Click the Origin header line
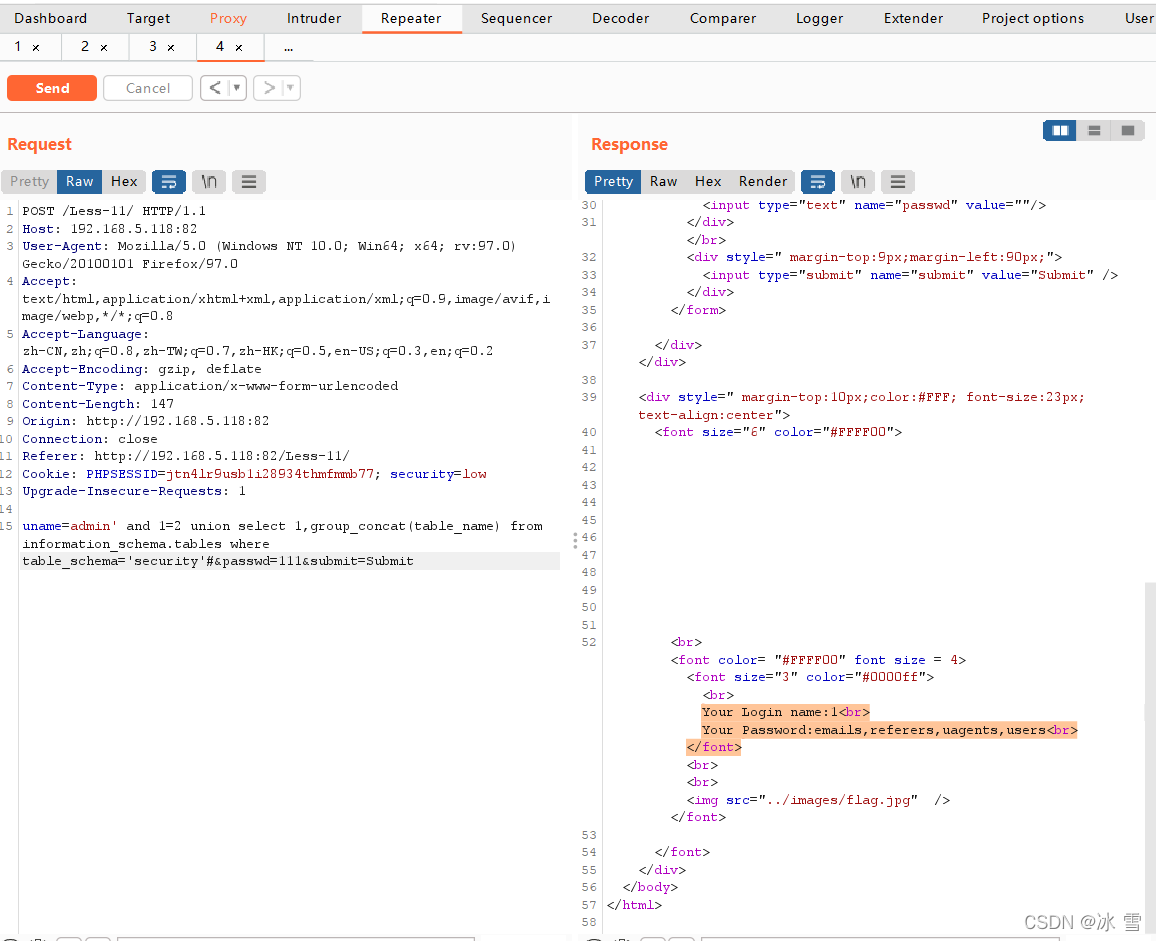Viewport: 1156px width, 941px height. [x=145, y=421]
